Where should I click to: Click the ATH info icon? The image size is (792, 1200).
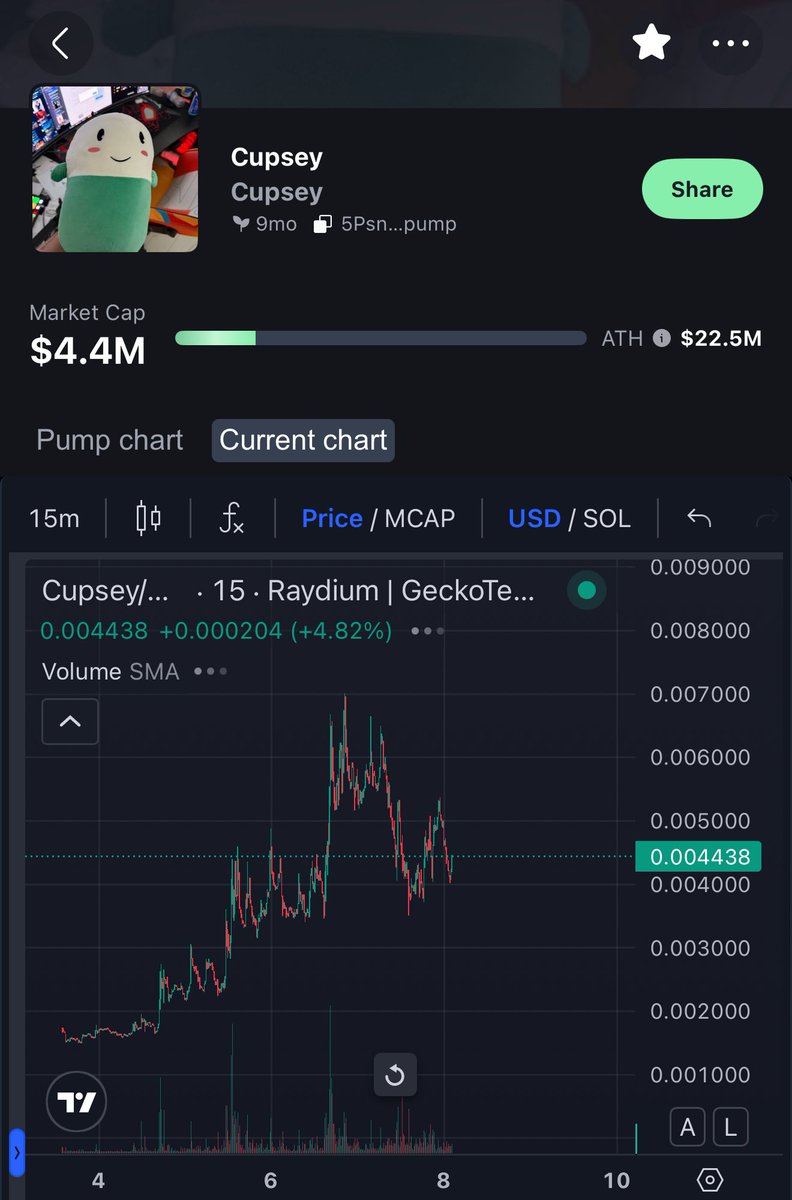tap(661, 339)
